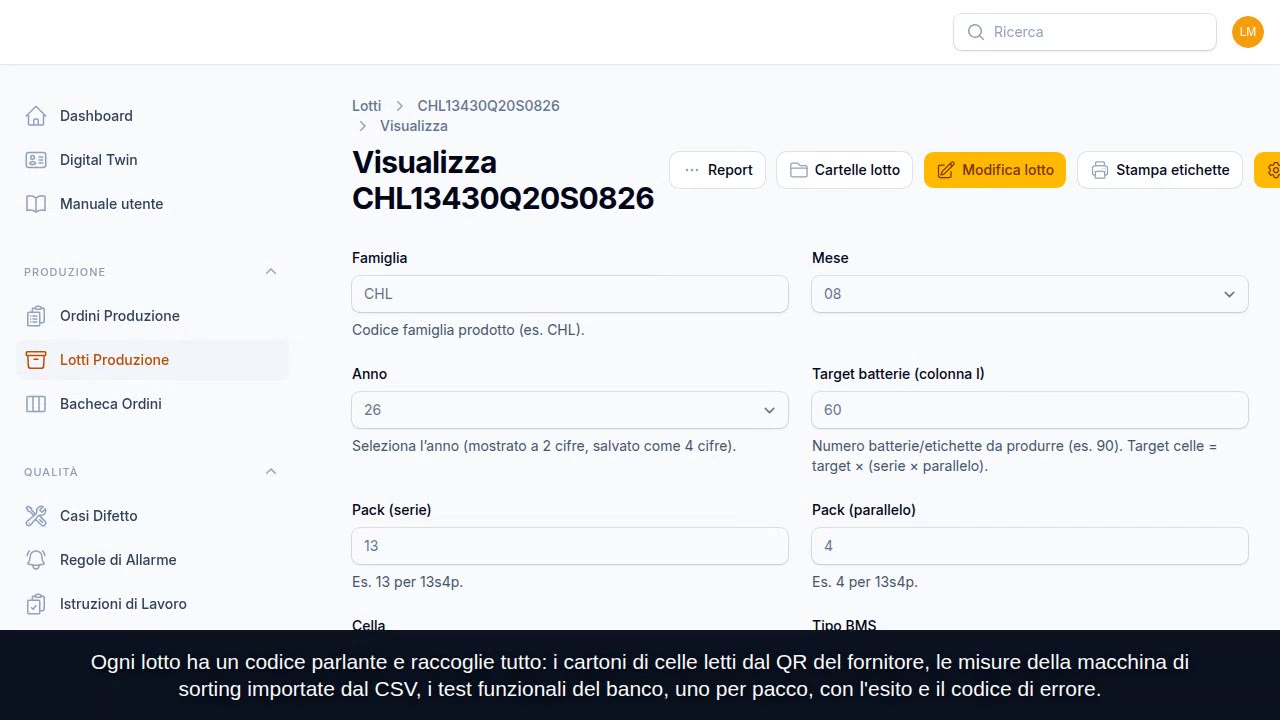Open the LM user avatar menu
Image resolution: width=1280 pixels, height=720 pixels.
click(1247, 32)
